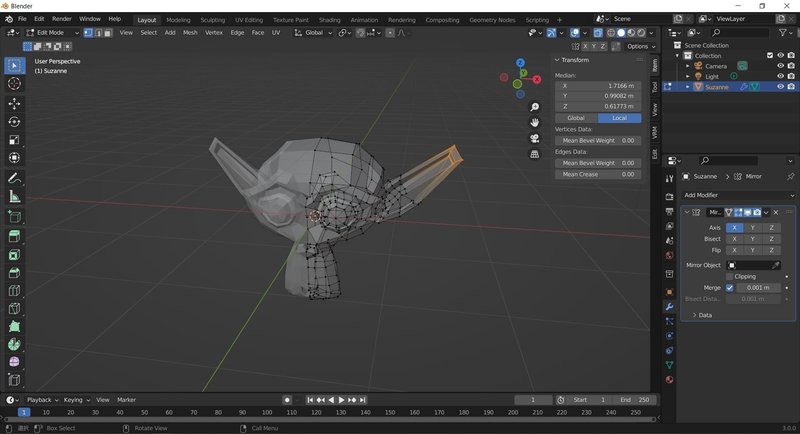800x434 pixels.
Task: Open the Playback dropdown in the timeline
Action: coord(42,400)
